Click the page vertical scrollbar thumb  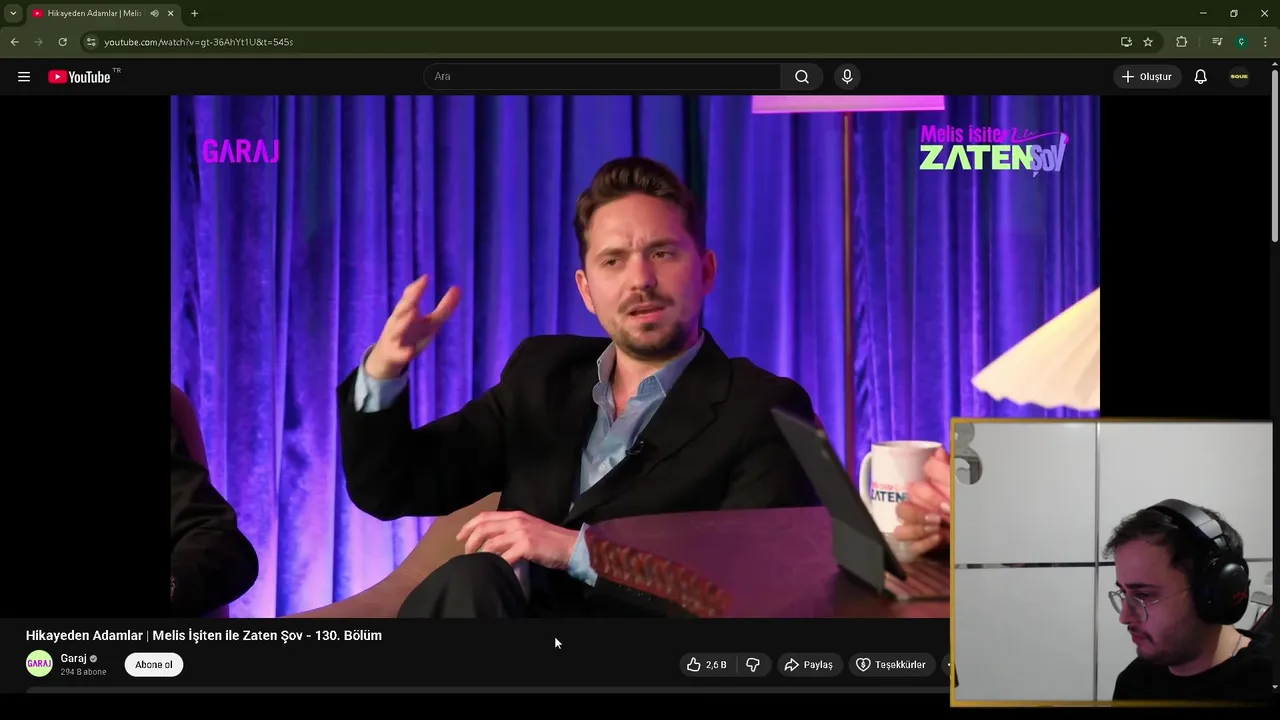(1274, 155)
